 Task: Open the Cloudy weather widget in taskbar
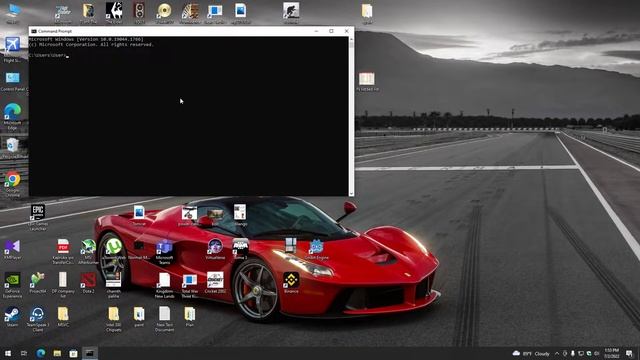pos(531,353)
